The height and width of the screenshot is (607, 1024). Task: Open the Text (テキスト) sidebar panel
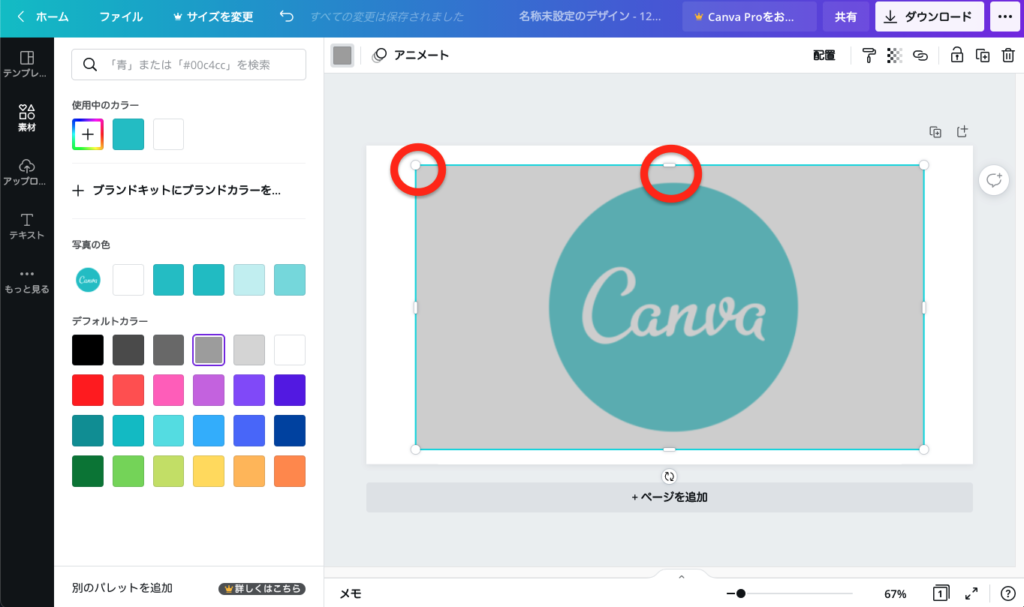coord(26,226)
